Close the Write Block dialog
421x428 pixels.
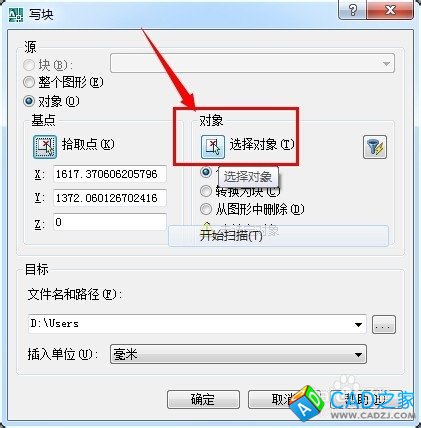(x=390, y=10)
